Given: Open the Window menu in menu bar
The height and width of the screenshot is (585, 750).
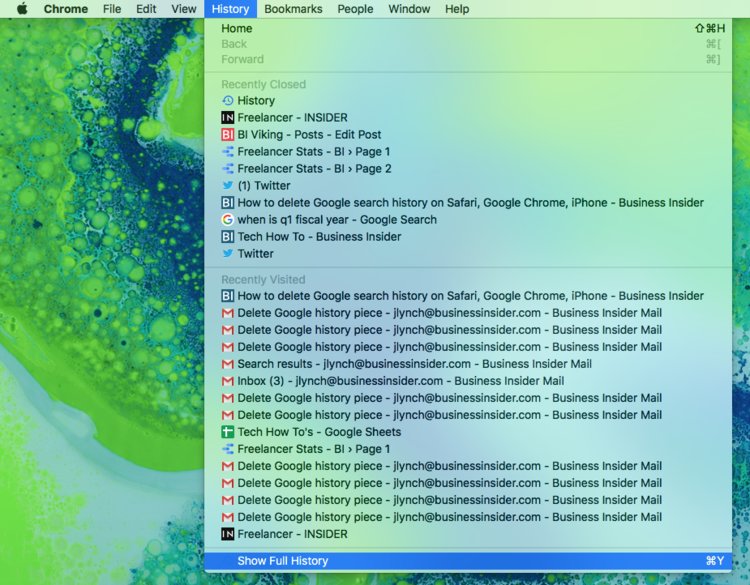Looking at the screenshot, I should tap(409, 9).
